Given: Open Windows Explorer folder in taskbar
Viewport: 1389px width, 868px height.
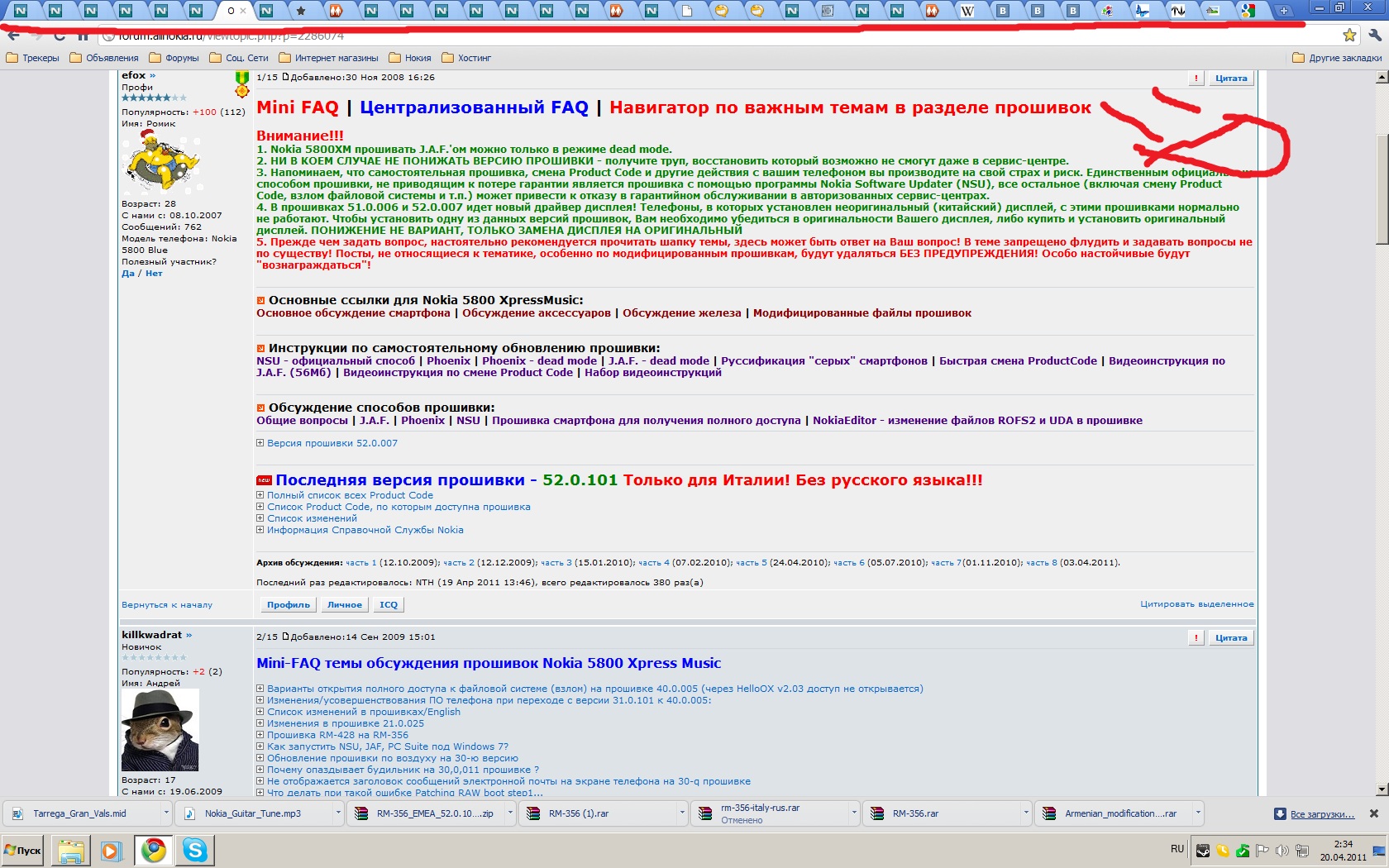Looking at the screenshot, I should [x=71, y=850].
